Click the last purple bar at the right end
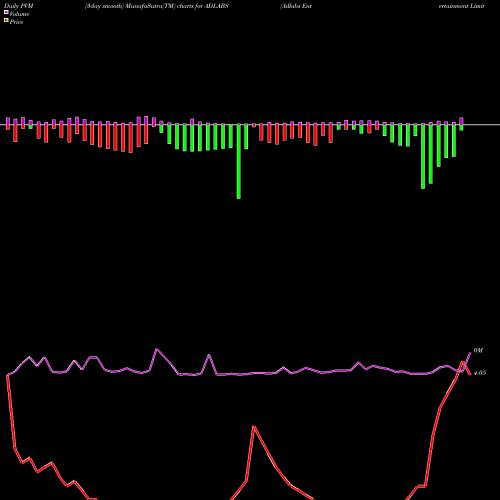 461,121
